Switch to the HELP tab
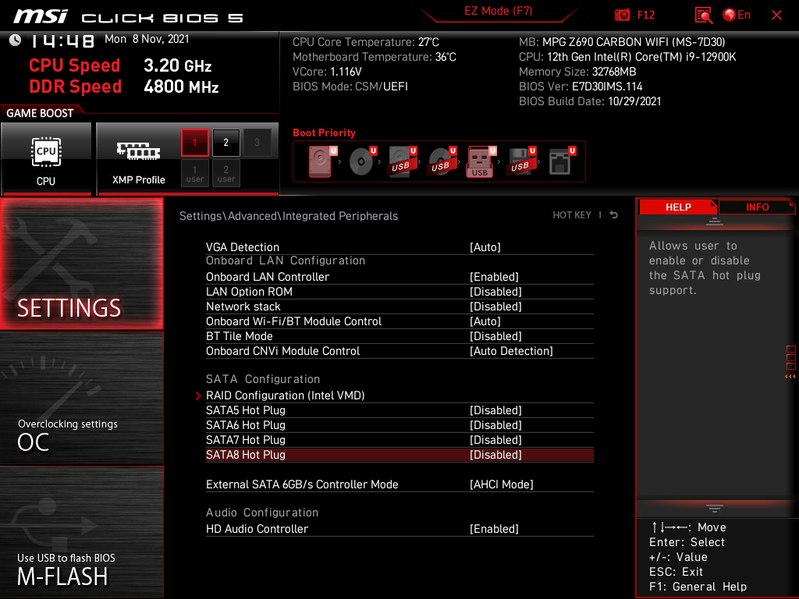Image resolution: width=799 pixels, height=599 pixels. [678, 207]
